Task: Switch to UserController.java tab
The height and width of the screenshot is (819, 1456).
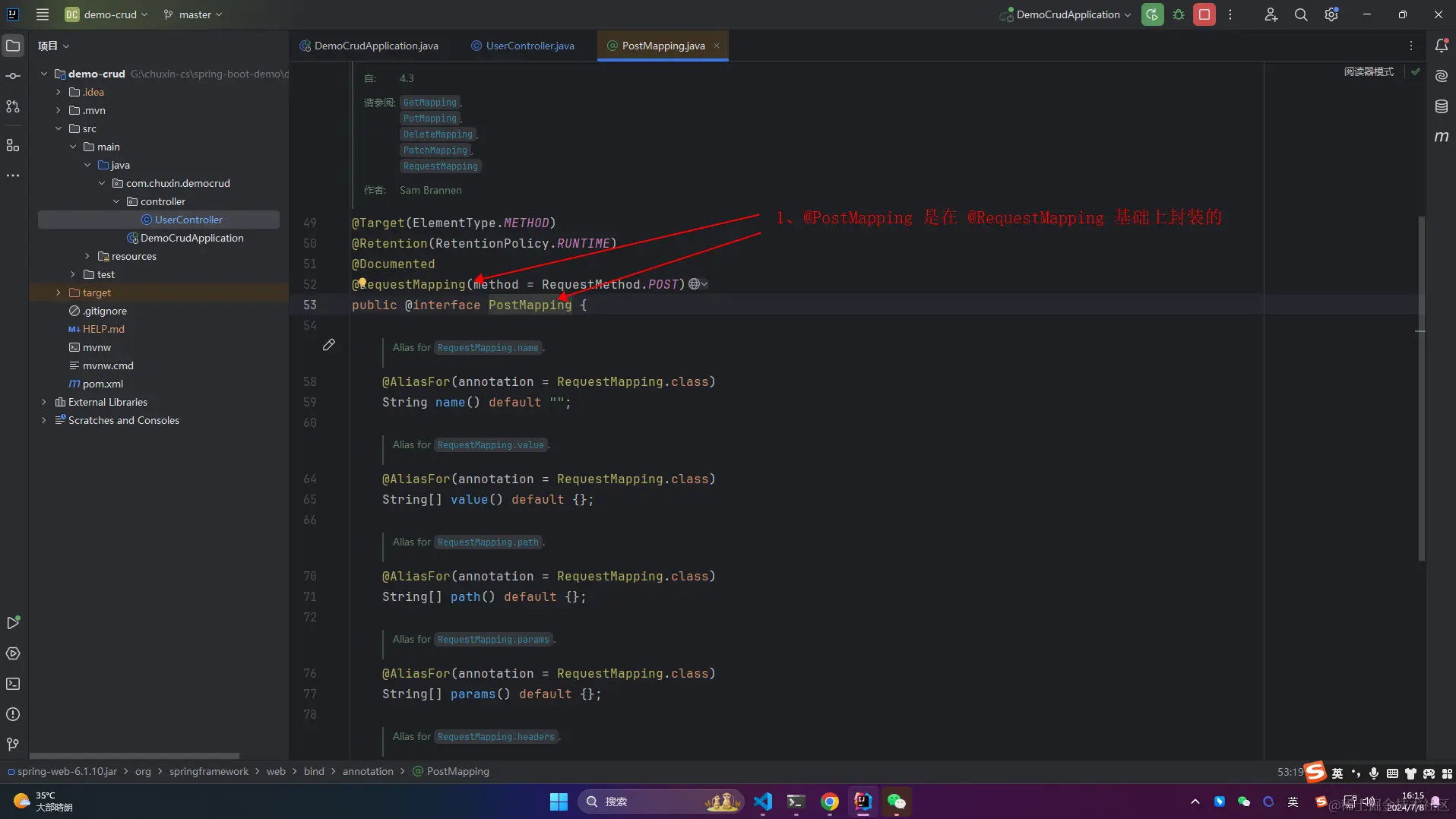Action: point(523,46)
